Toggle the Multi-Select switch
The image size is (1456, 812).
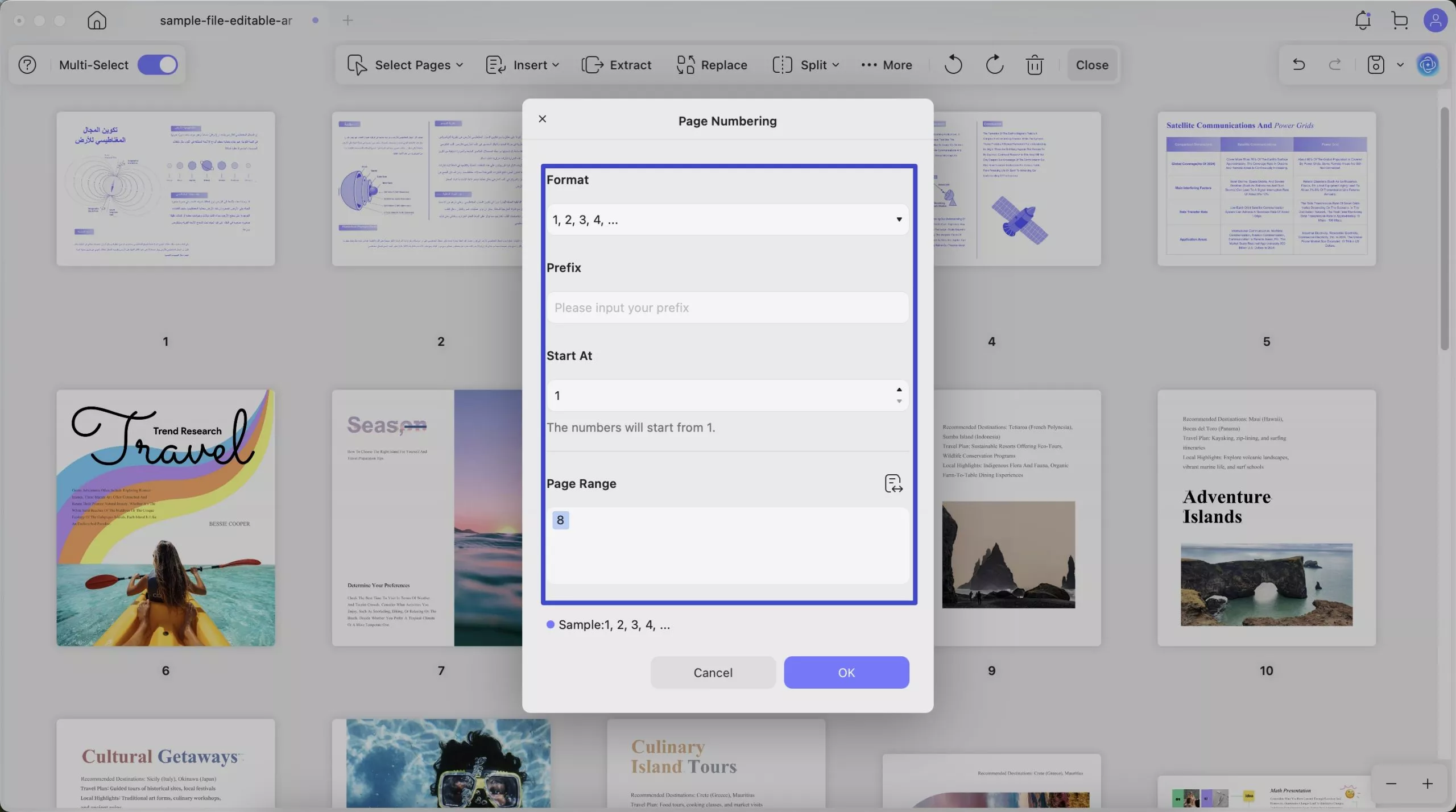pyautogui.click(x=158, y=65)
